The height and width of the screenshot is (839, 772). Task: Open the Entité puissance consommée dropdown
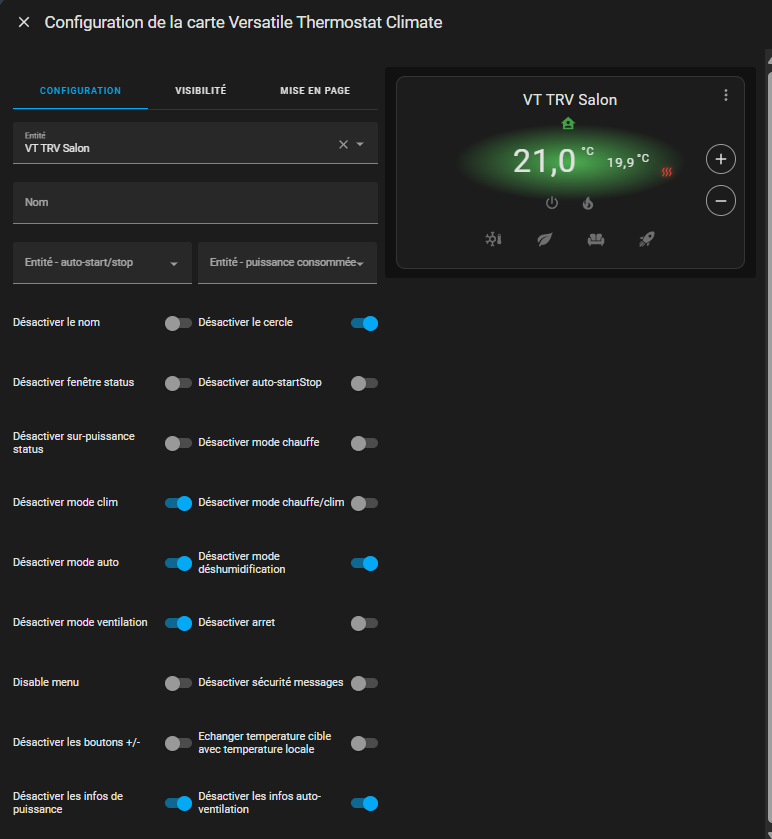tap(287, 263)
